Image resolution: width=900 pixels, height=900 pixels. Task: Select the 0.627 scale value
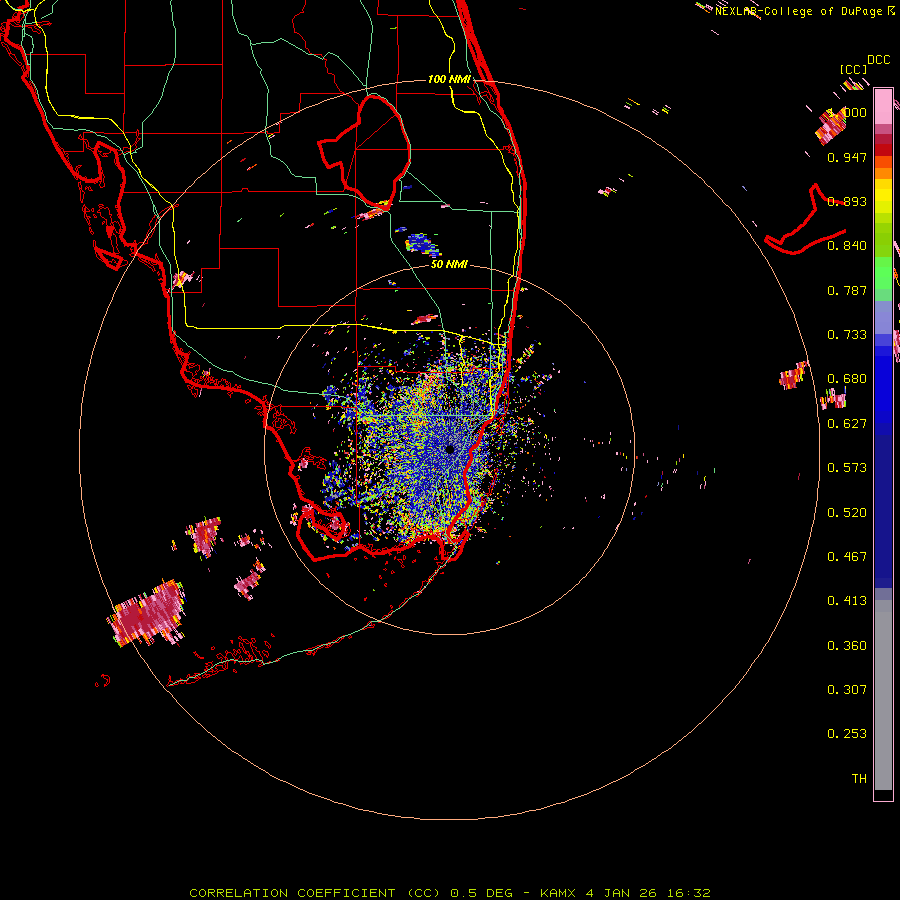pyautogui.click(x=847, y=424)
